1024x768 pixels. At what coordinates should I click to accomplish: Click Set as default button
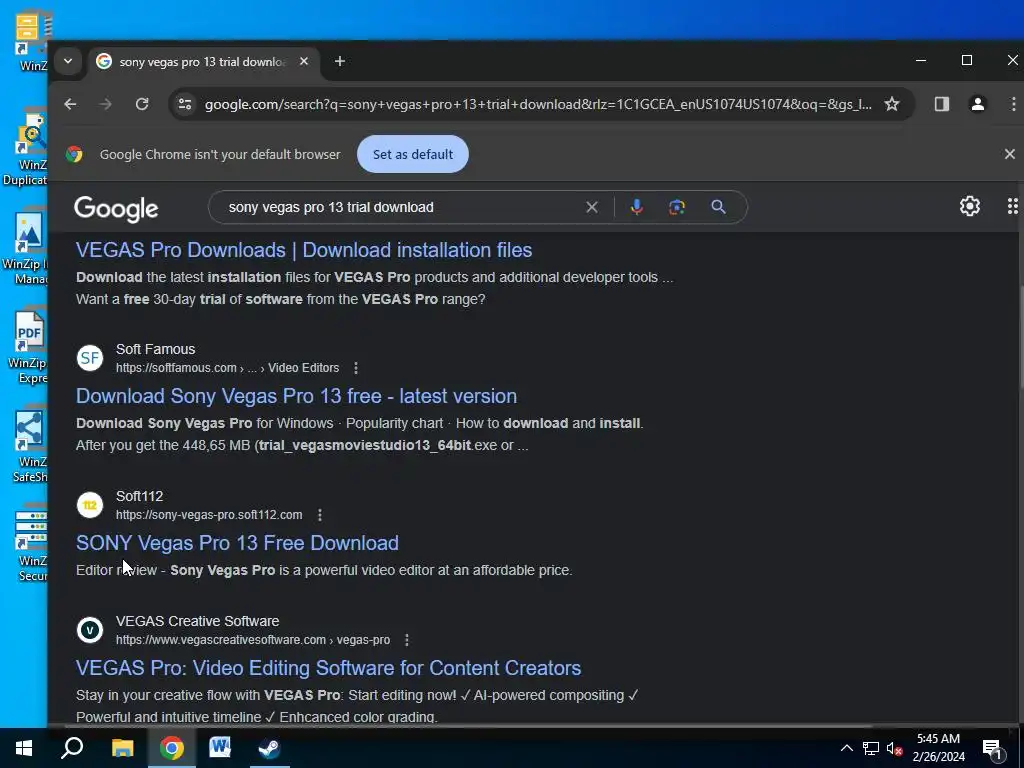[x=413, y=154]
